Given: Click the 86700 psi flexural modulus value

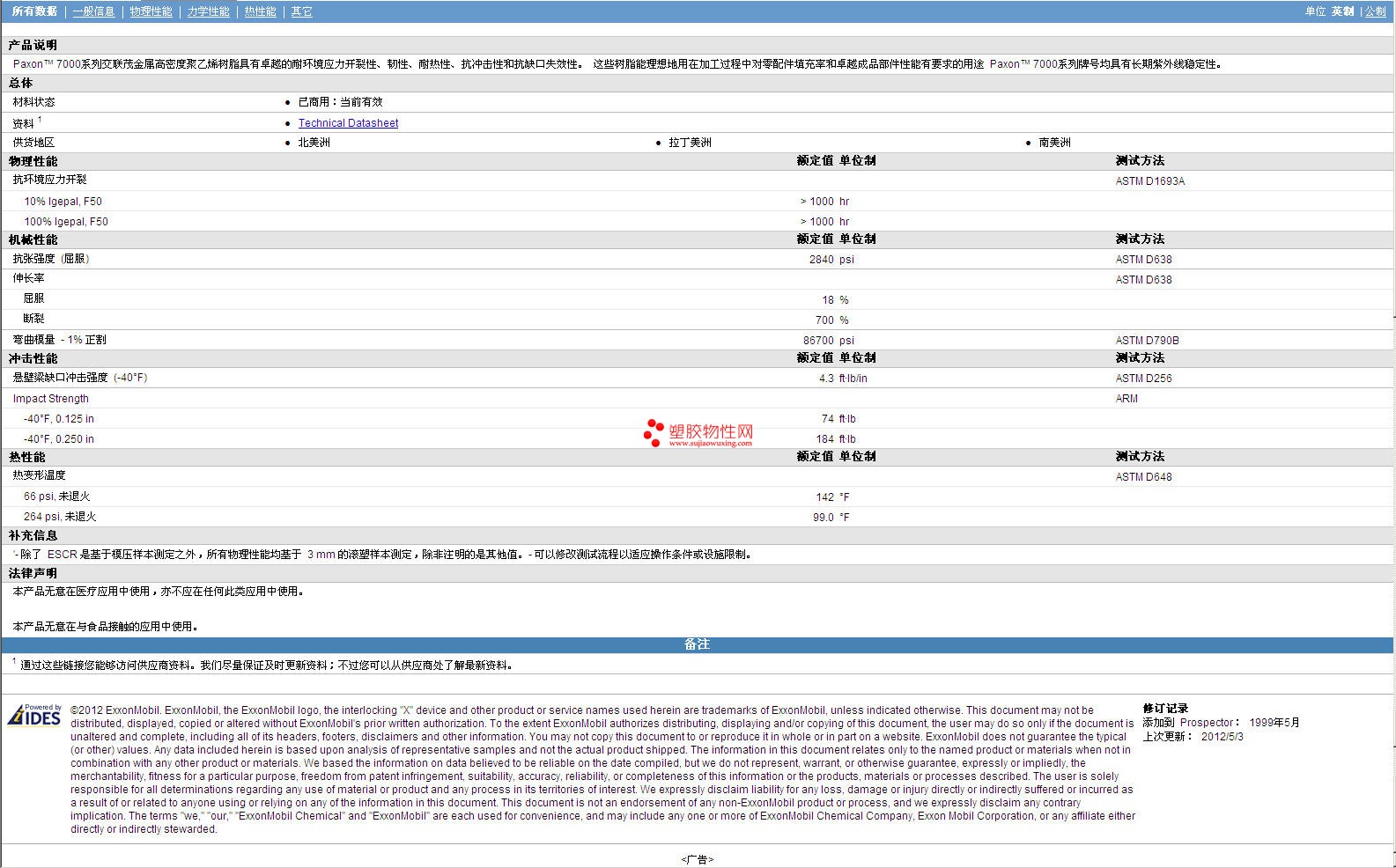Looking at the screenshot, I should click(x=829, y=341).
